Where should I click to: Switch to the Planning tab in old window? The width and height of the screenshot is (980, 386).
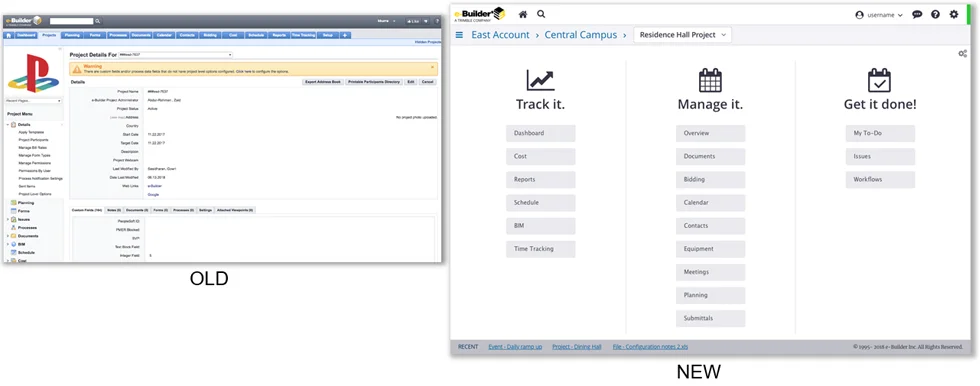tap(72, 36)
